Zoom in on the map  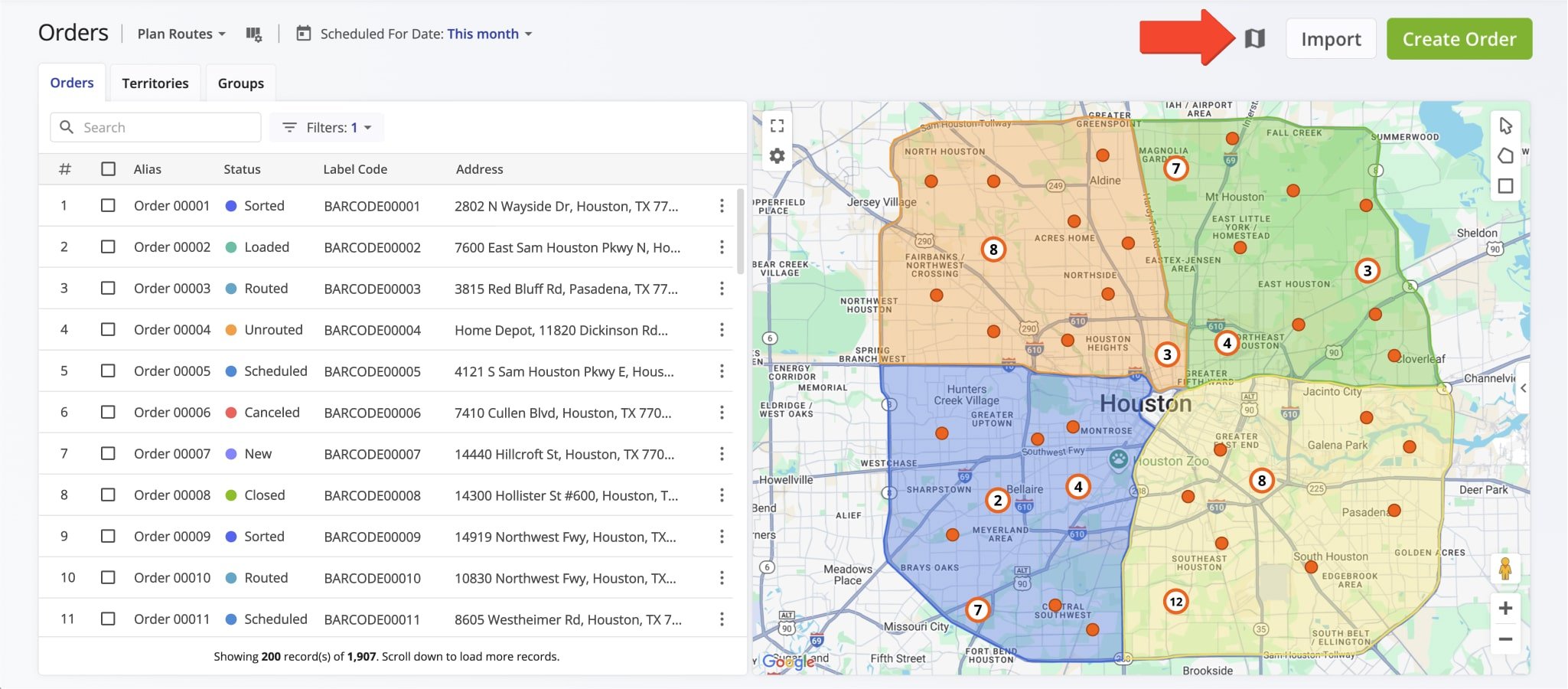point(1505,608)
